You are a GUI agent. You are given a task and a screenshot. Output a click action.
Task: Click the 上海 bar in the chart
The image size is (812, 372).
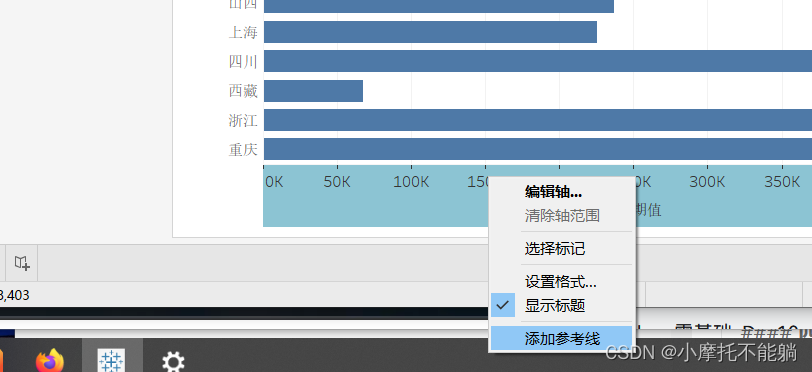point(430,32)
